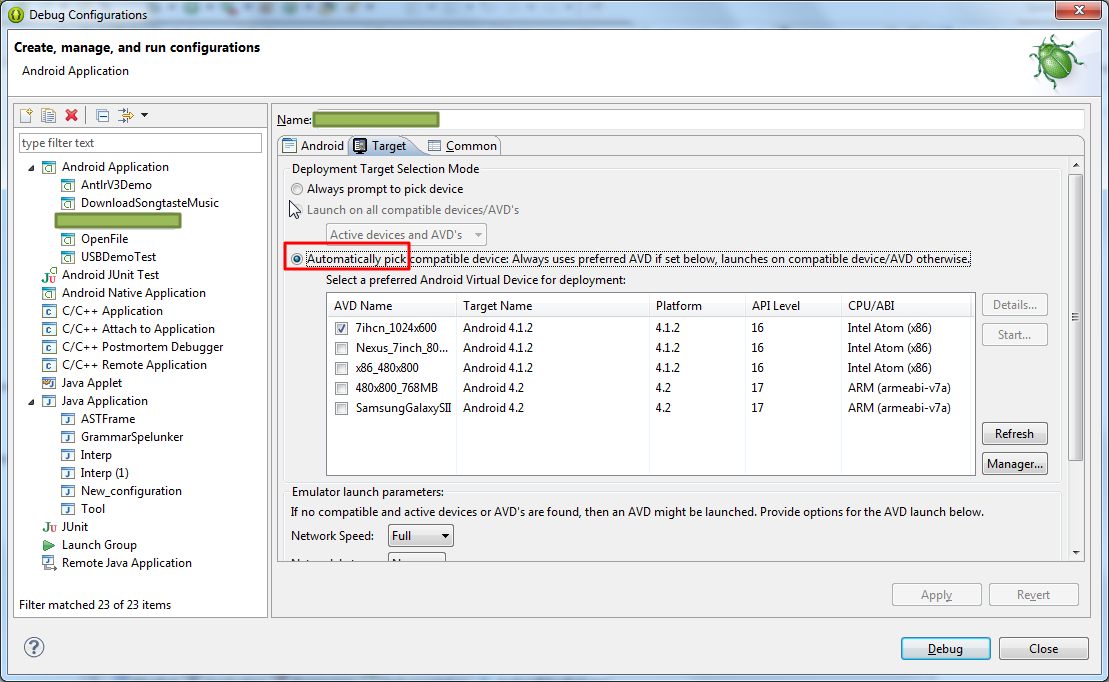Screen dimensions: 1109x682
Task: Click icon beside GrammarSpelunker configuration
Action: point(68,437)
